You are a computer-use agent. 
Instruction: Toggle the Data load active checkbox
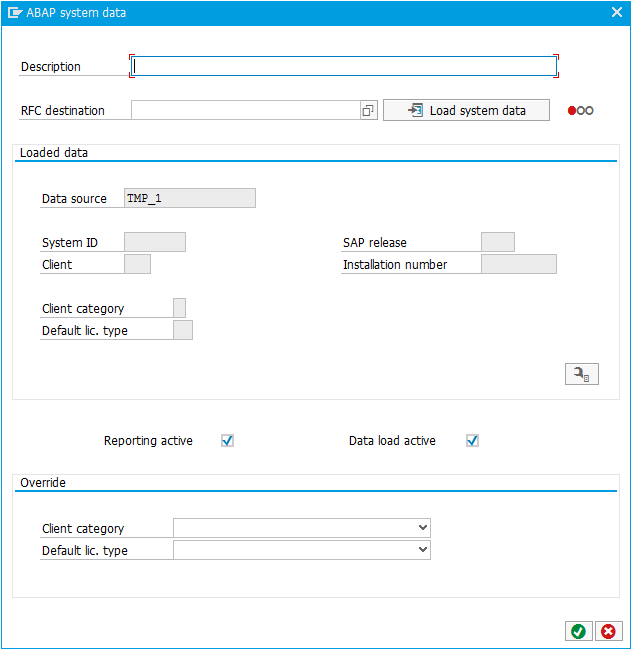(x=472, y=440)
